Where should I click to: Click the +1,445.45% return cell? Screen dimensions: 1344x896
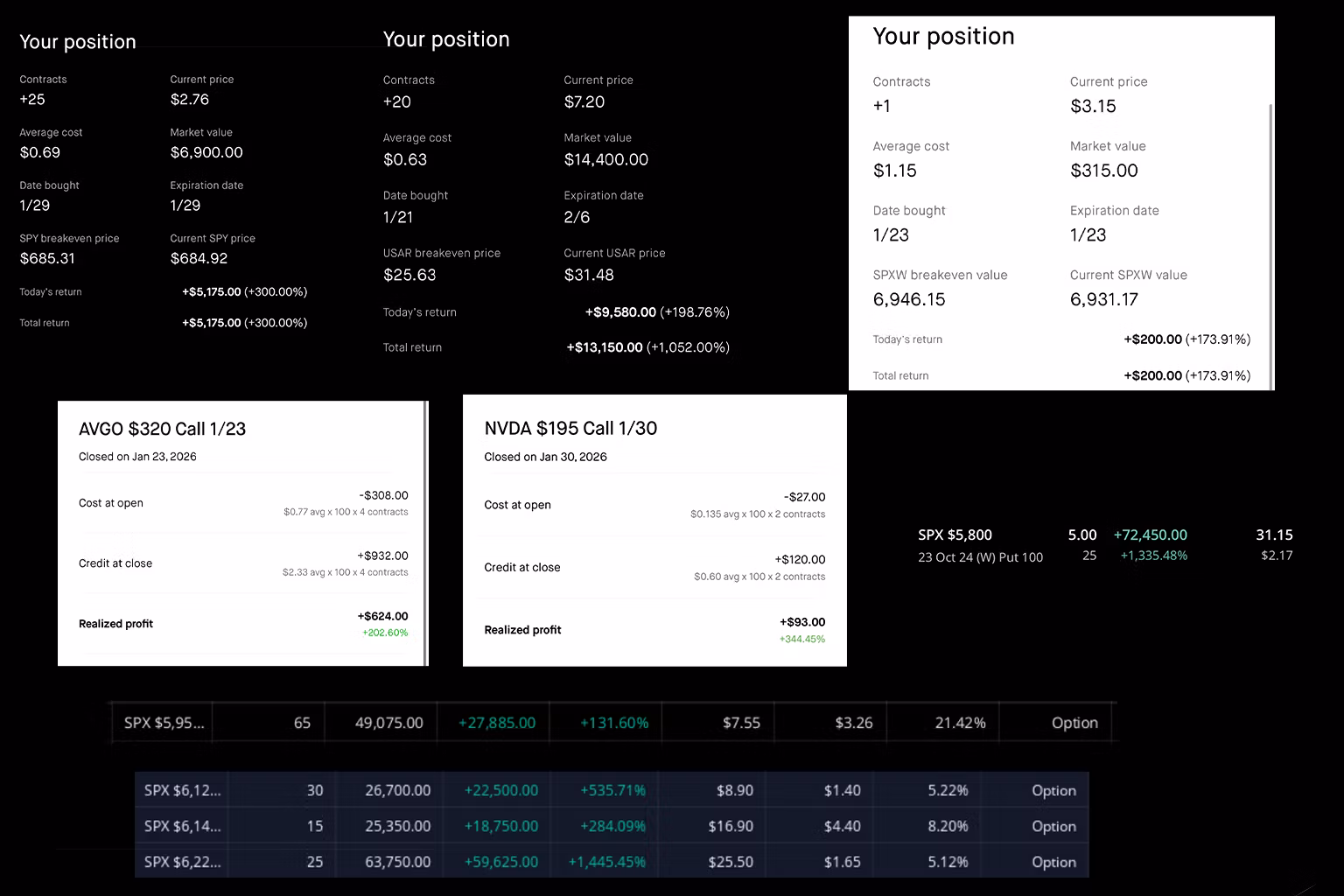606,862
